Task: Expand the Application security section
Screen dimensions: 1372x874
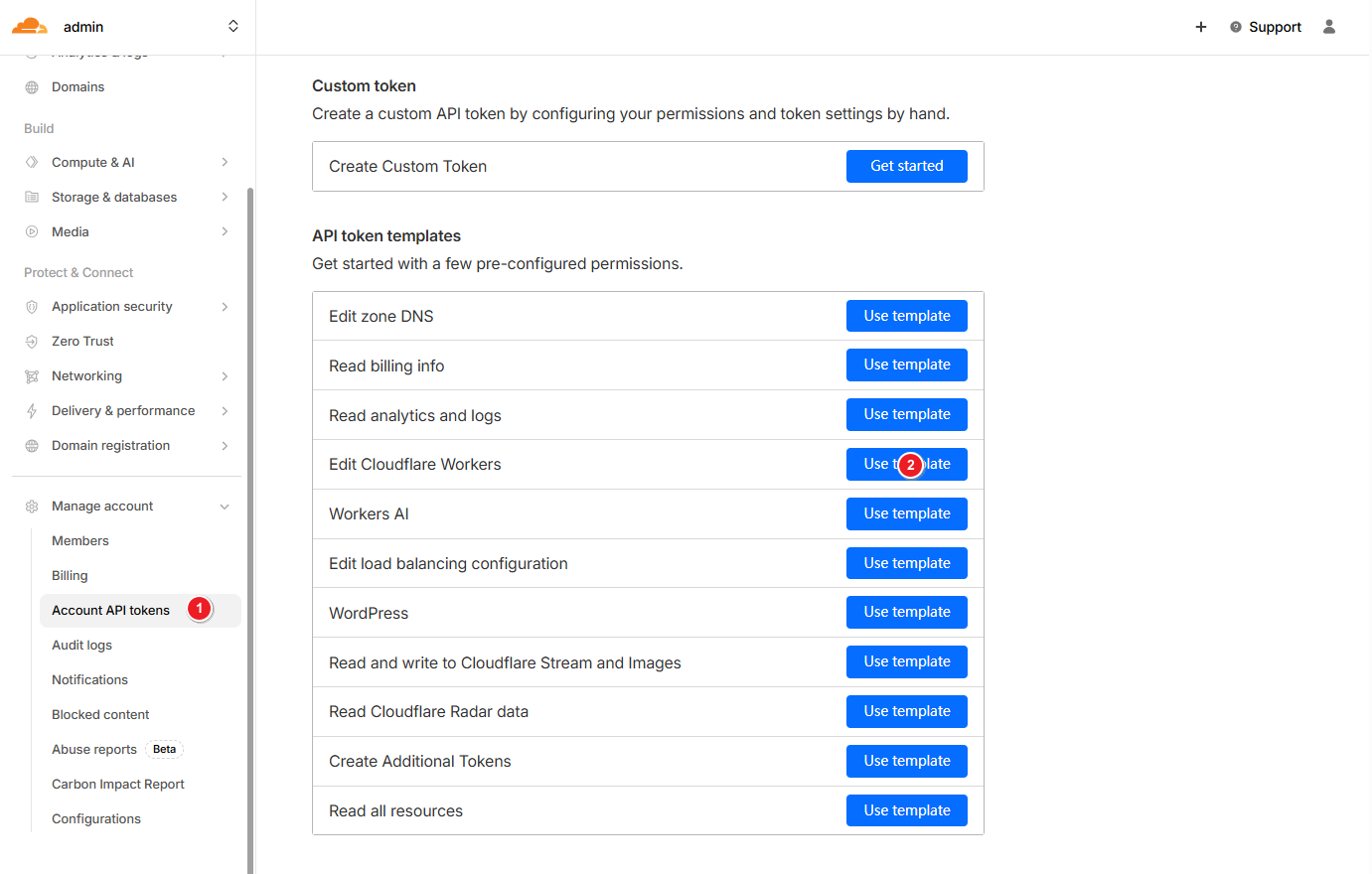Action: point(225,307)
